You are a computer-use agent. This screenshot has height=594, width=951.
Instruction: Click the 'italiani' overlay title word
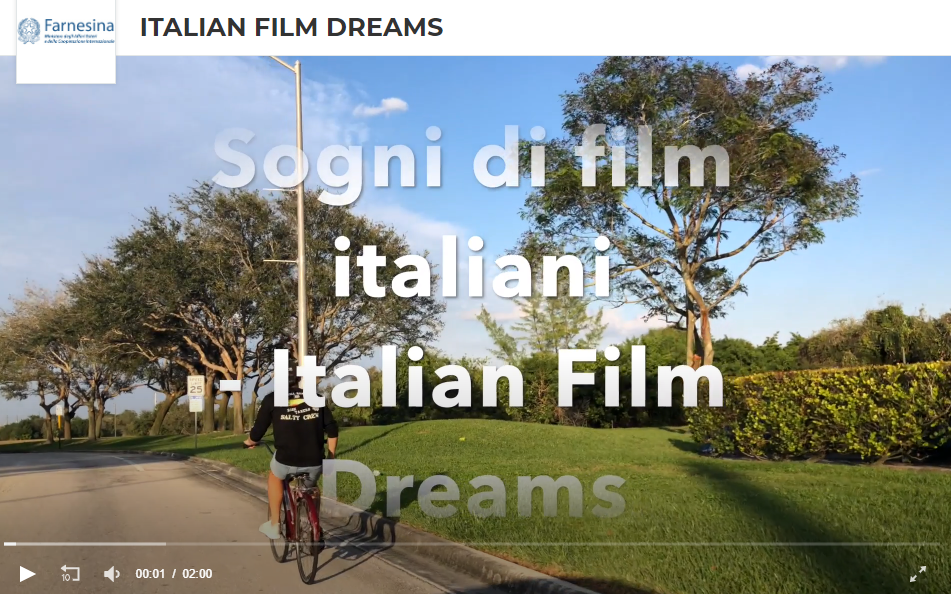coord(472,266)
